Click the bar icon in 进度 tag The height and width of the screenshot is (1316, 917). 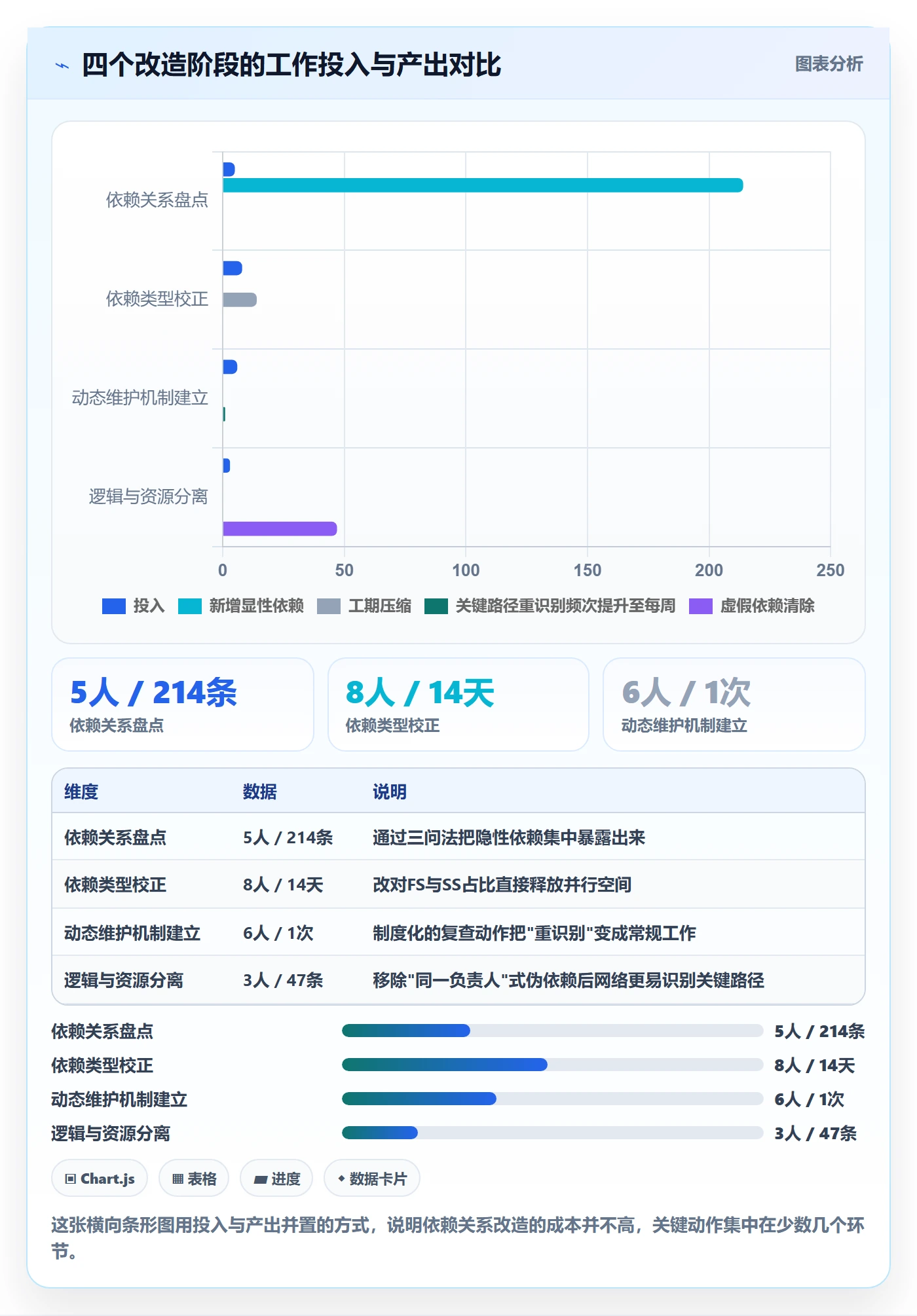coord(261,1180)
